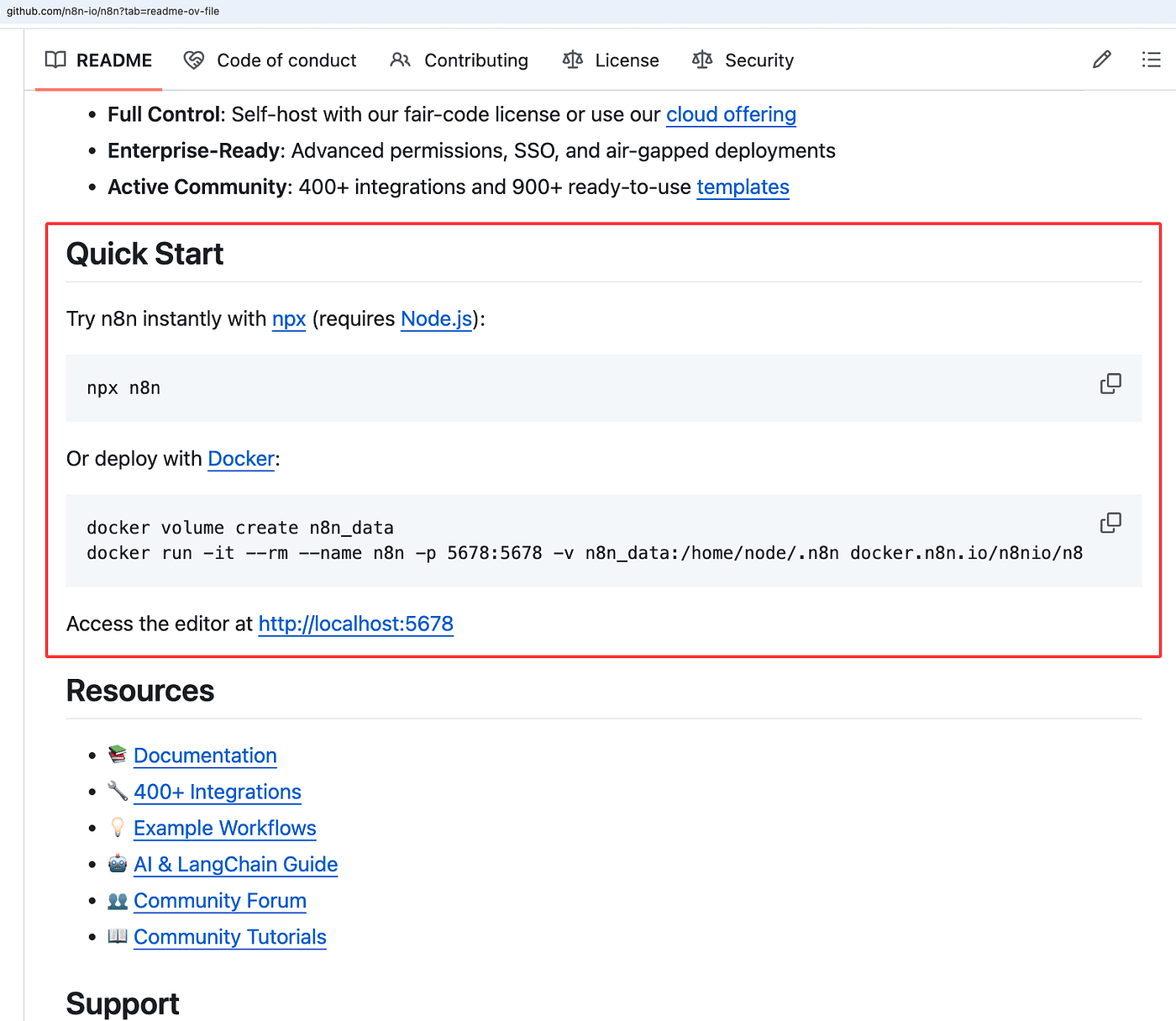Click the 400+ Integrations link
Image resolution: width=1176 pixels, height=1021 pixels.
(x=217, y=792)
